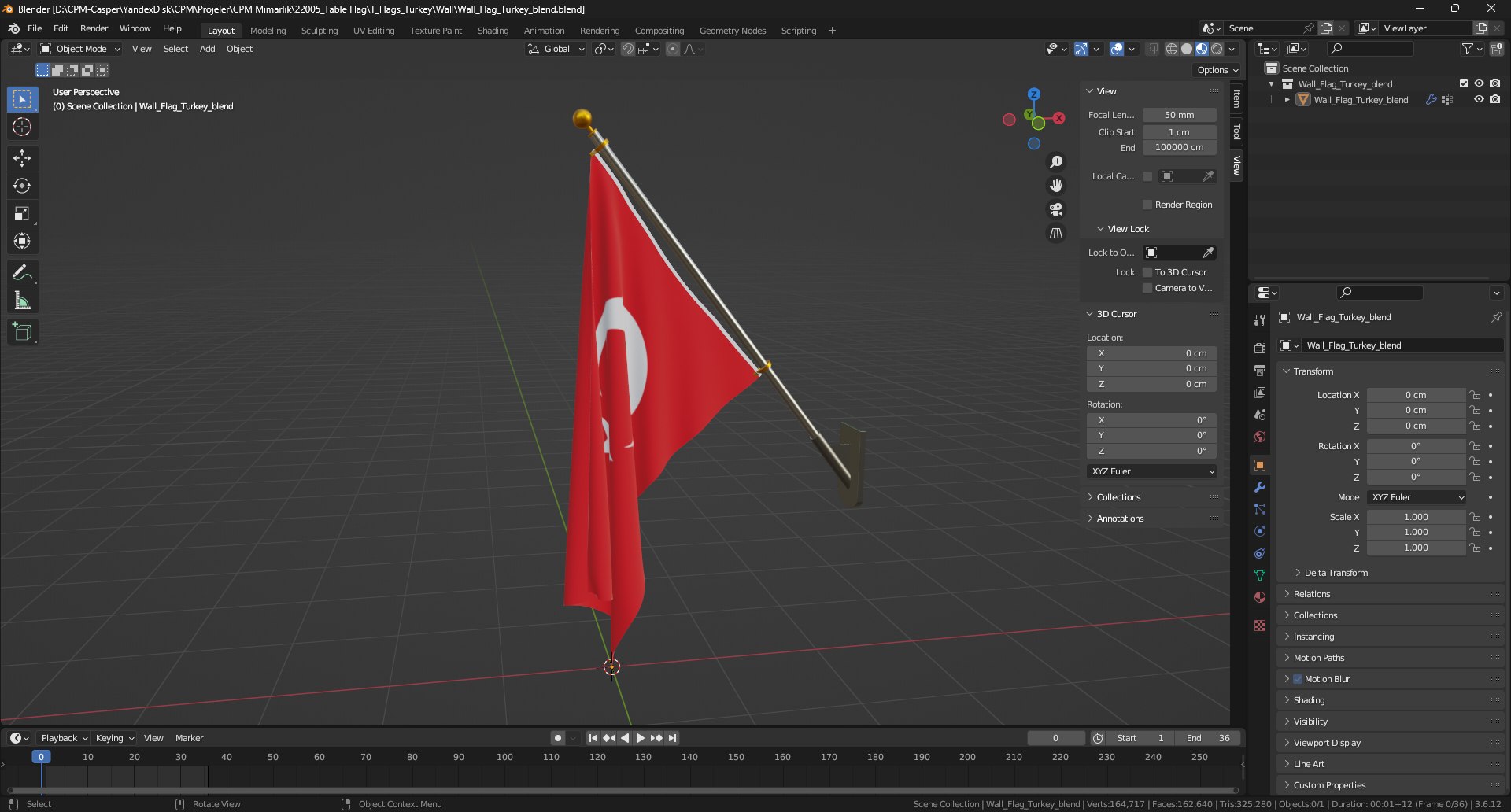This screenshot has width=1511, height=812.
Task: Open the Tool properties tab icon
Action: pyautogui.click(x=1260, y=320)
